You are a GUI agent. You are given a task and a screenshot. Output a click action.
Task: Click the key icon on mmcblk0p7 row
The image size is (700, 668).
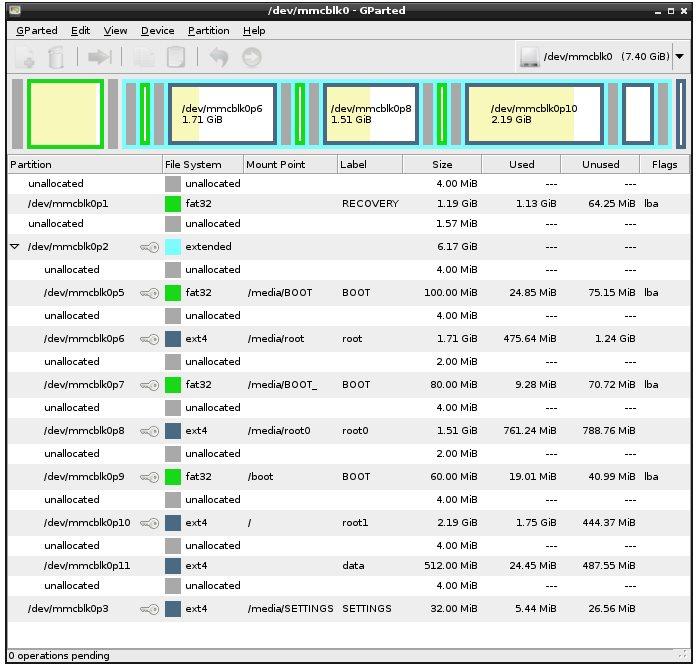point(150,385)
